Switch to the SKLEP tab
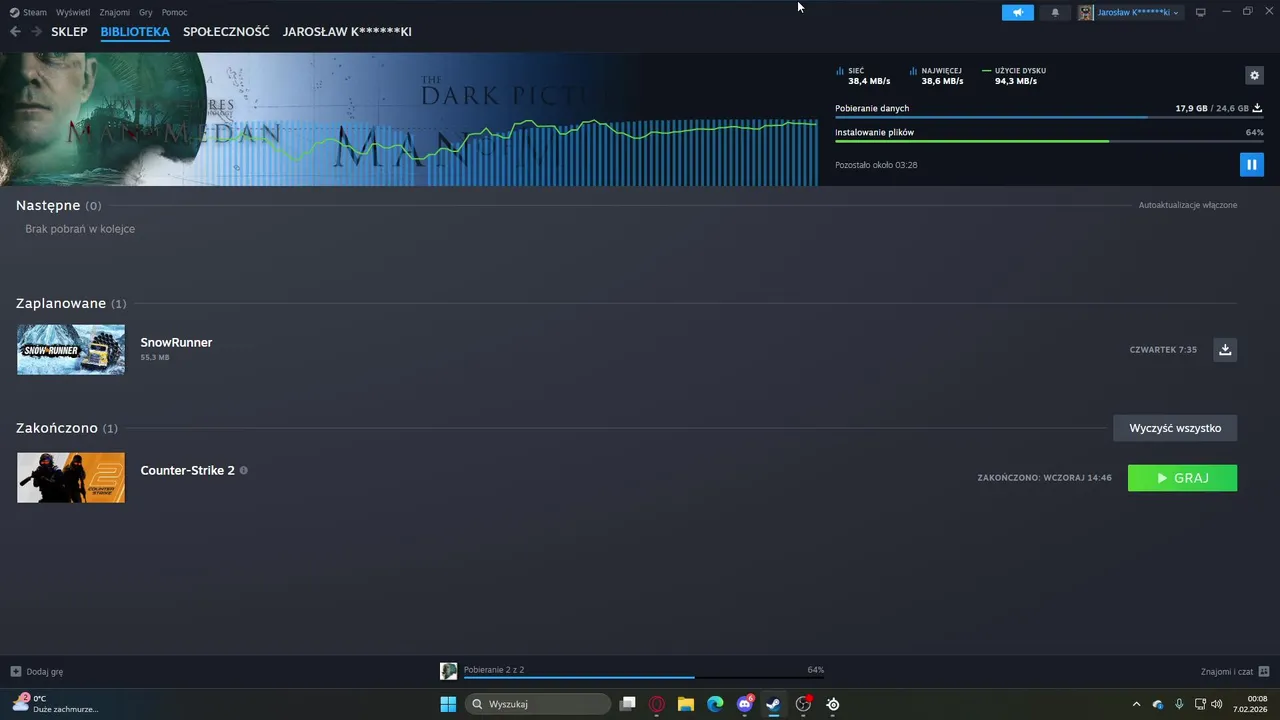The image size is (1280, 720). click(69, 31)
